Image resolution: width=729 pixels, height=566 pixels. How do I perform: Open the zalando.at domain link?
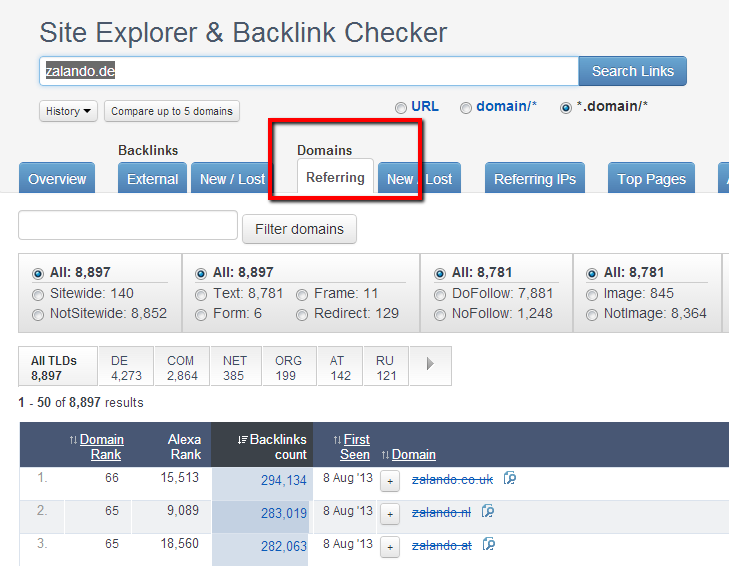click(x=442, y=546)
